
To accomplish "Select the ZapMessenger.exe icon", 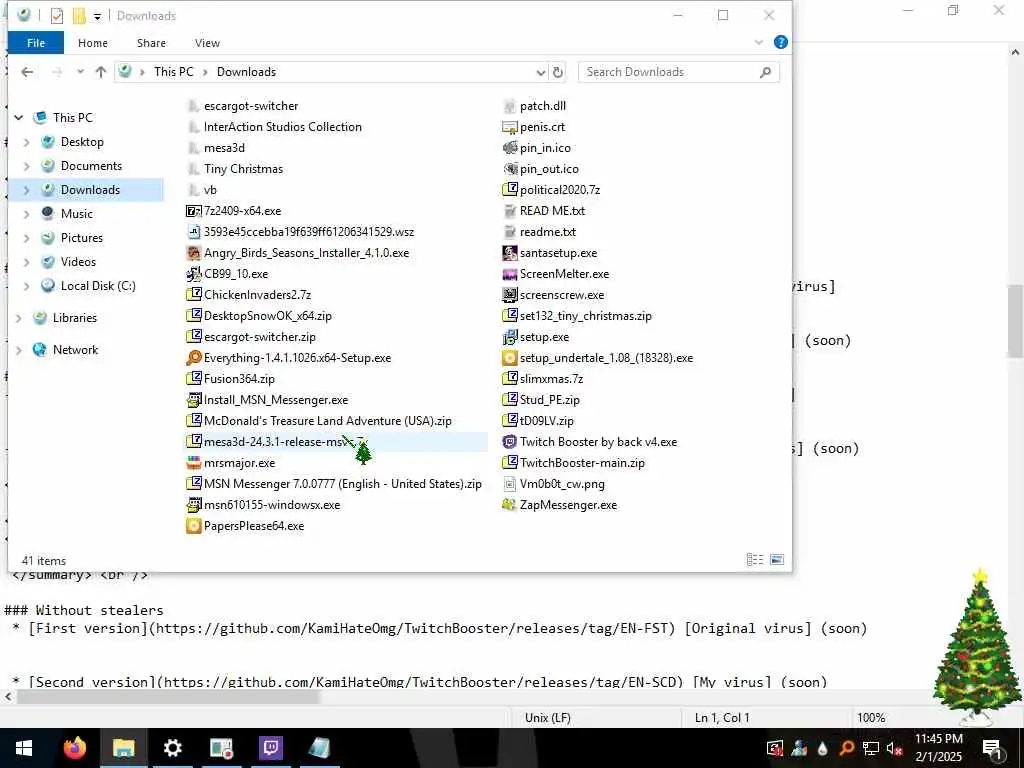I will click(x=509, y=505).
